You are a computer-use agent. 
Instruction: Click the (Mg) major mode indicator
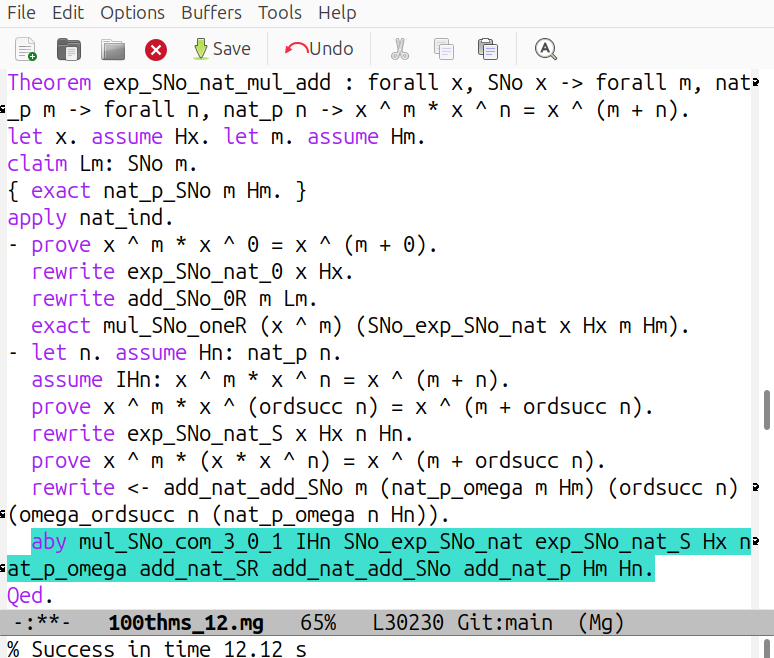coord(601,623)
